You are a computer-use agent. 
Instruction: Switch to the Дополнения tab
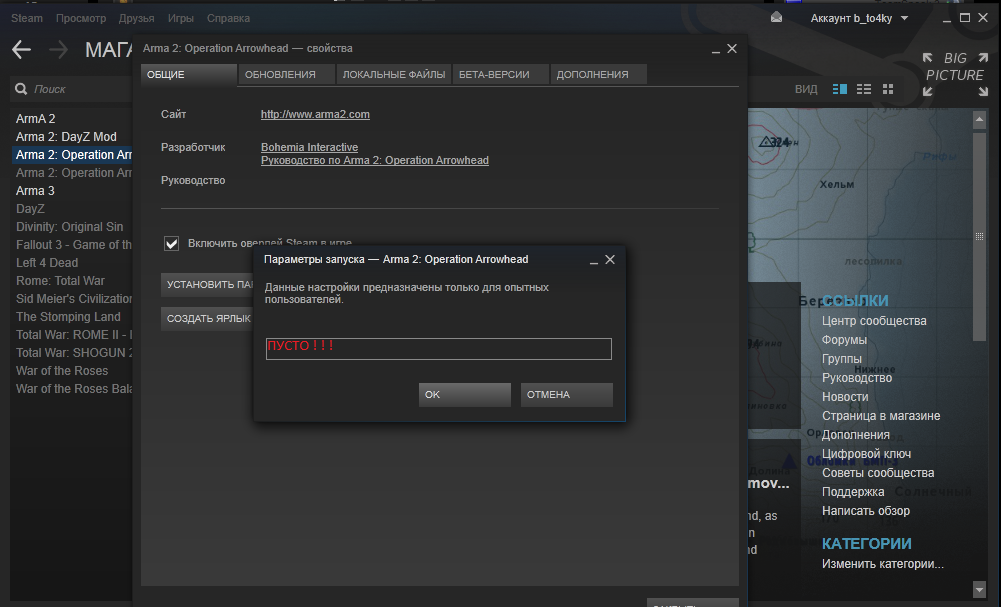(598, 75)
